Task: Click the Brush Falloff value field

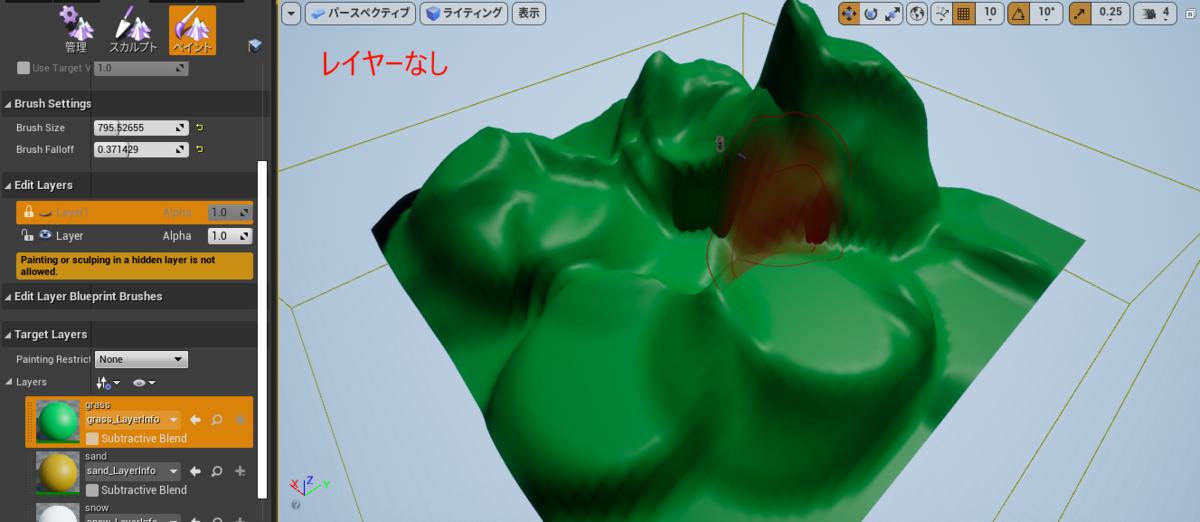Action: [x=141, y=150]
